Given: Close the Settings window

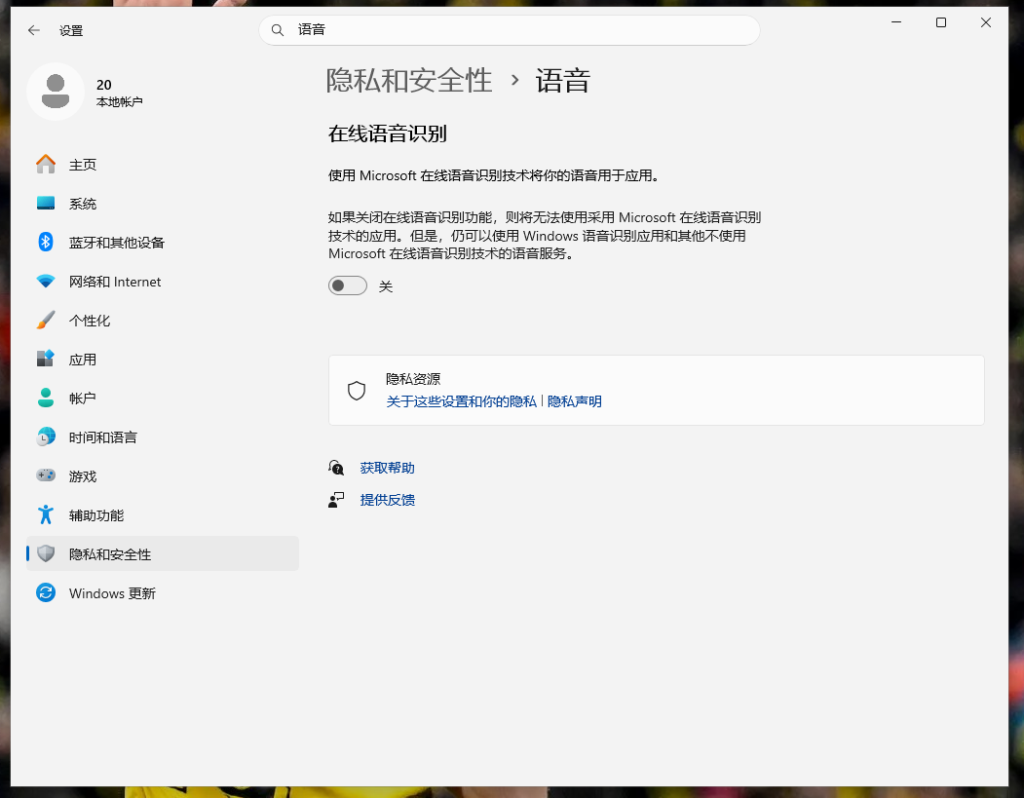Looking at the screenshot, I should (986, 22).
